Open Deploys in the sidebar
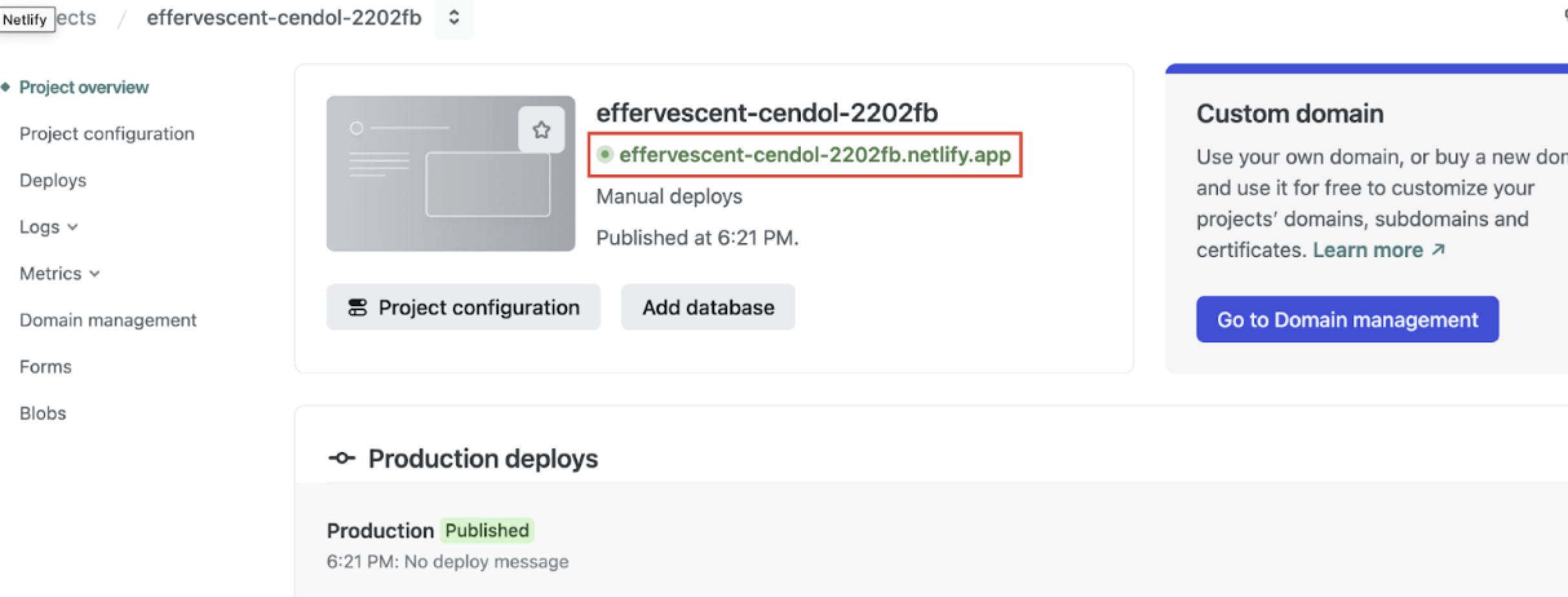This screenshot has width=1568, height=597. pos(53,180)
